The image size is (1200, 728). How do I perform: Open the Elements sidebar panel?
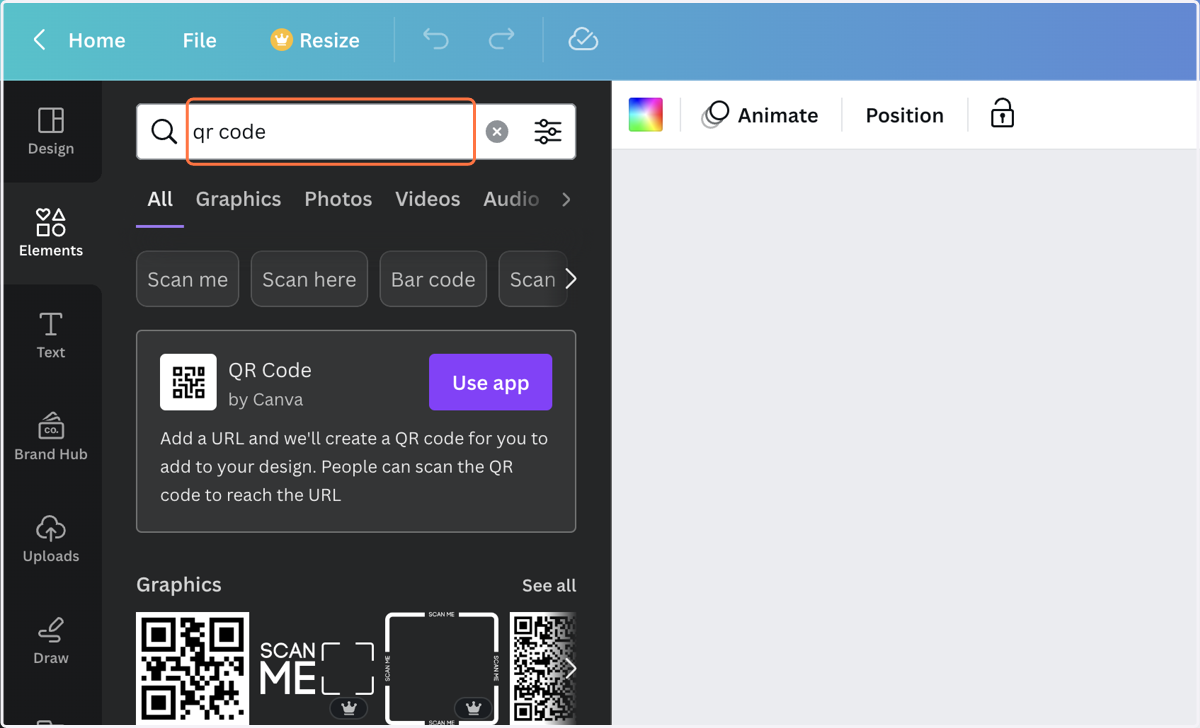pyautogui.click(x=51, y=233)
